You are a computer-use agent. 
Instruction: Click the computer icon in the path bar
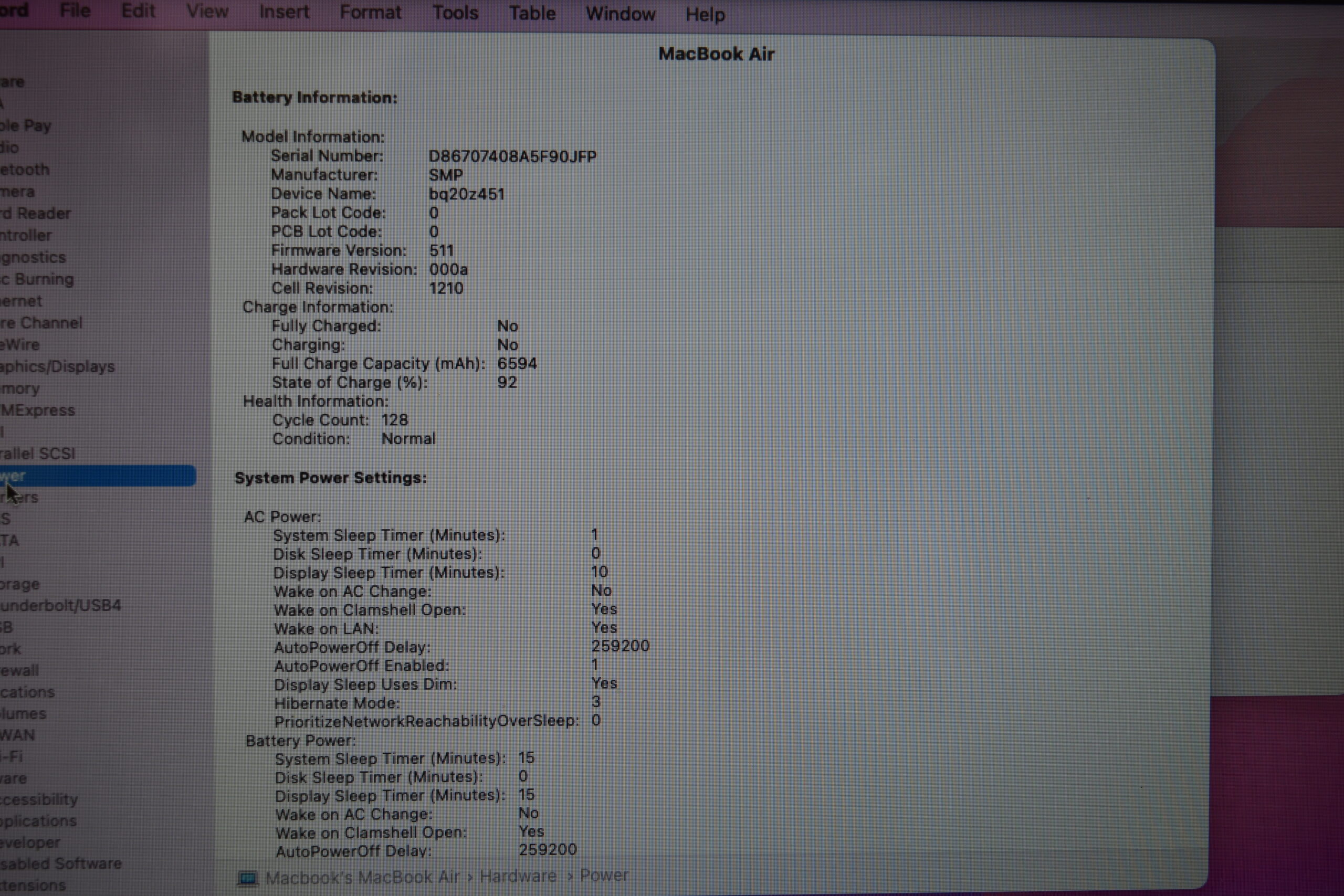(247, 878)
